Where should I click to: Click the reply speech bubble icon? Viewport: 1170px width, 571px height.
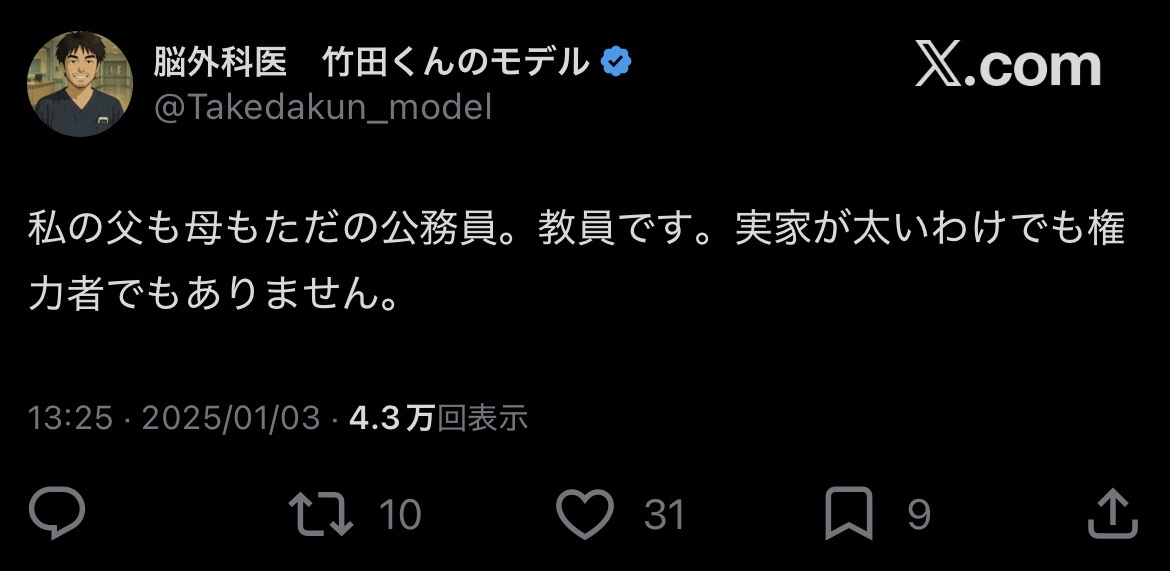point(57,514)
